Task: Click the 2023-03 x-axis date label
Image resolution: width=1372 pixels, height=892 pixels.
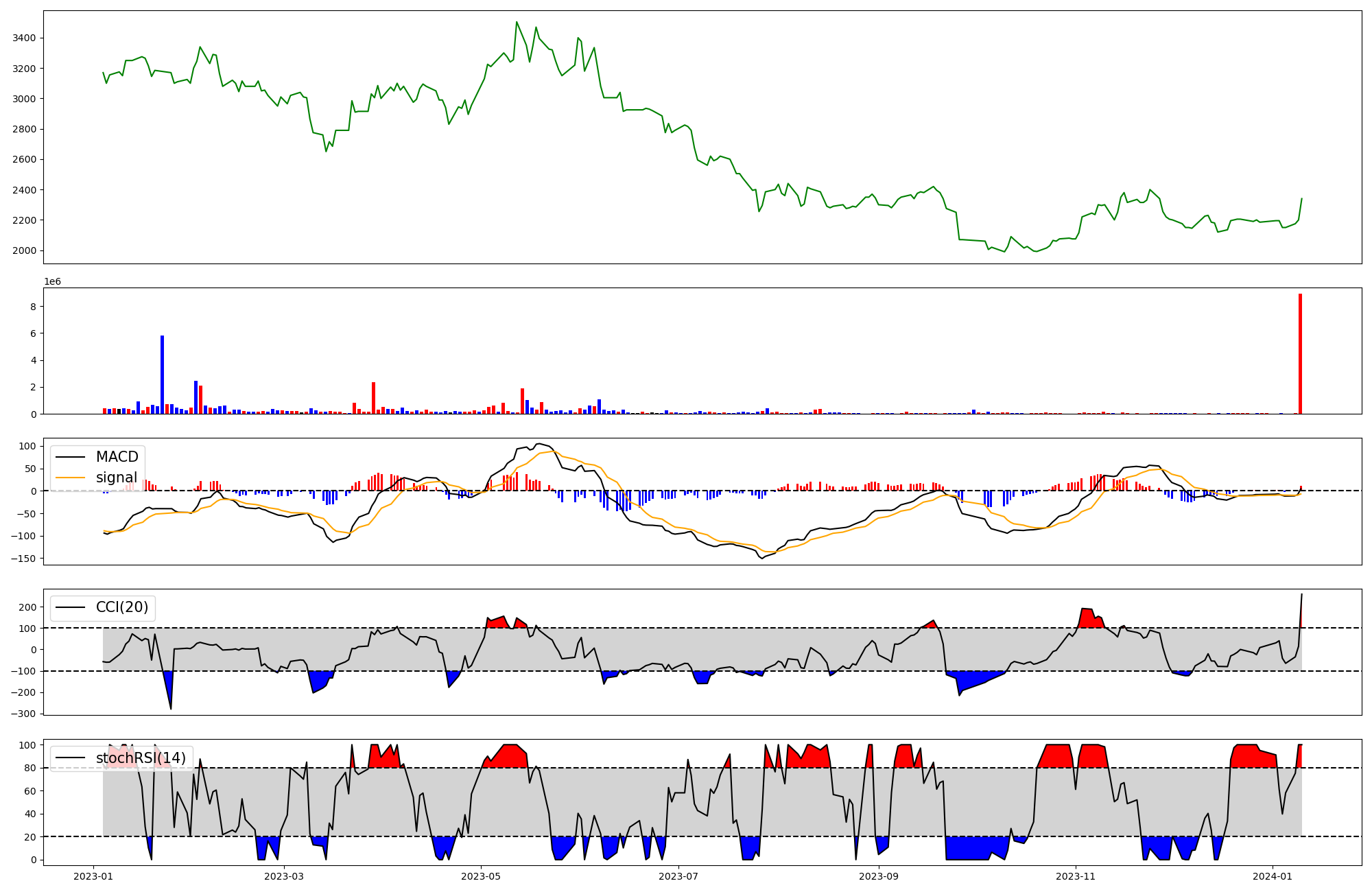Action: coord(284,876)
